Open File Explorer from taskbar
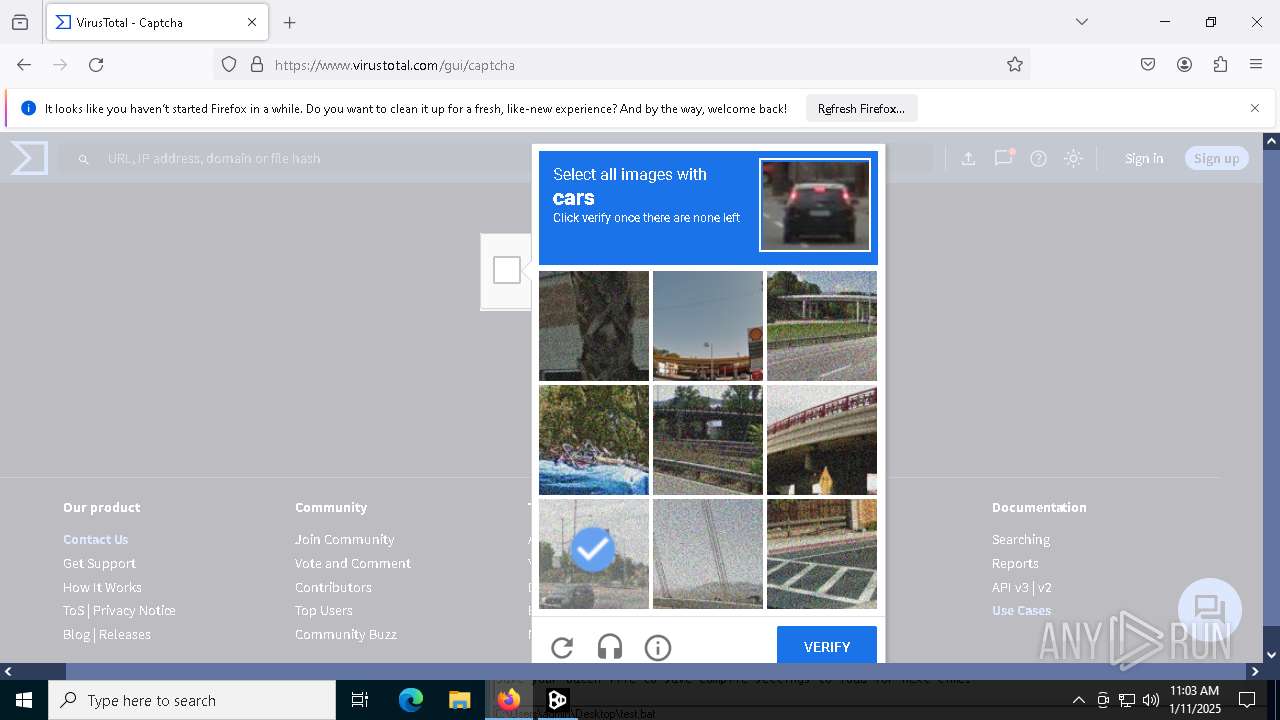Image resolution: width=1280 pixels, height=720 pixels. click(459, 700)
